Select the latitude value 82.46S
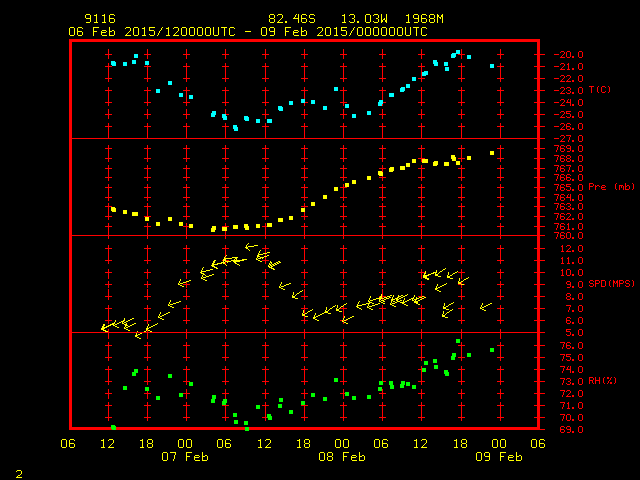This screenshot has width=640, height=480. [292, 19]
